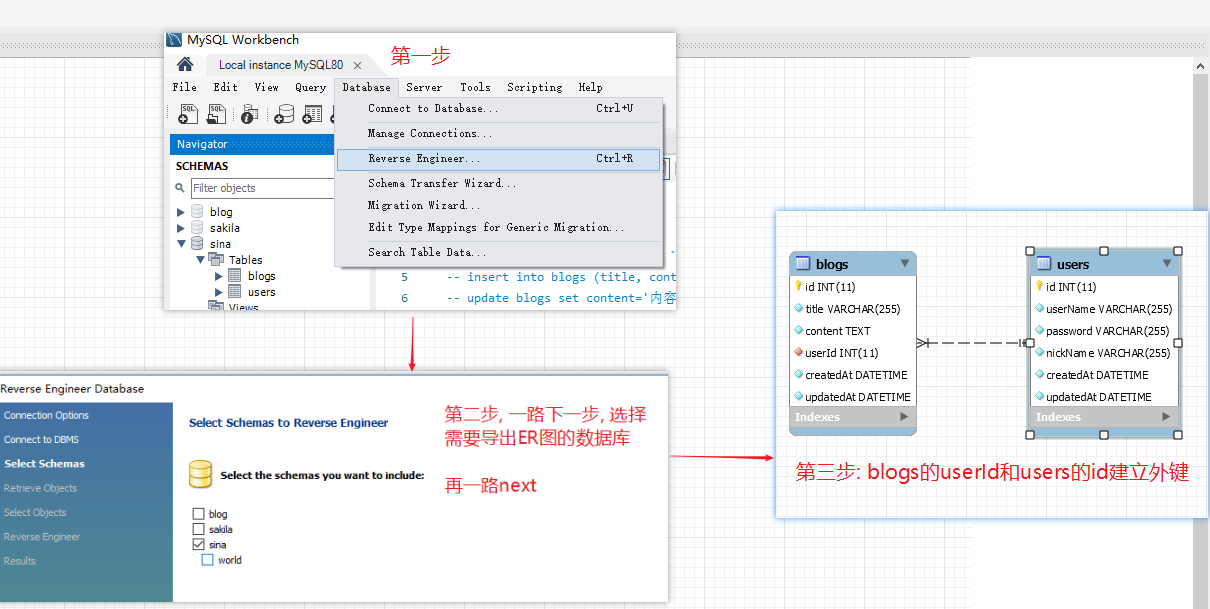Click the users table header icon in diagram
The height and width of the screenshot is (609, 1210).
1044,264
